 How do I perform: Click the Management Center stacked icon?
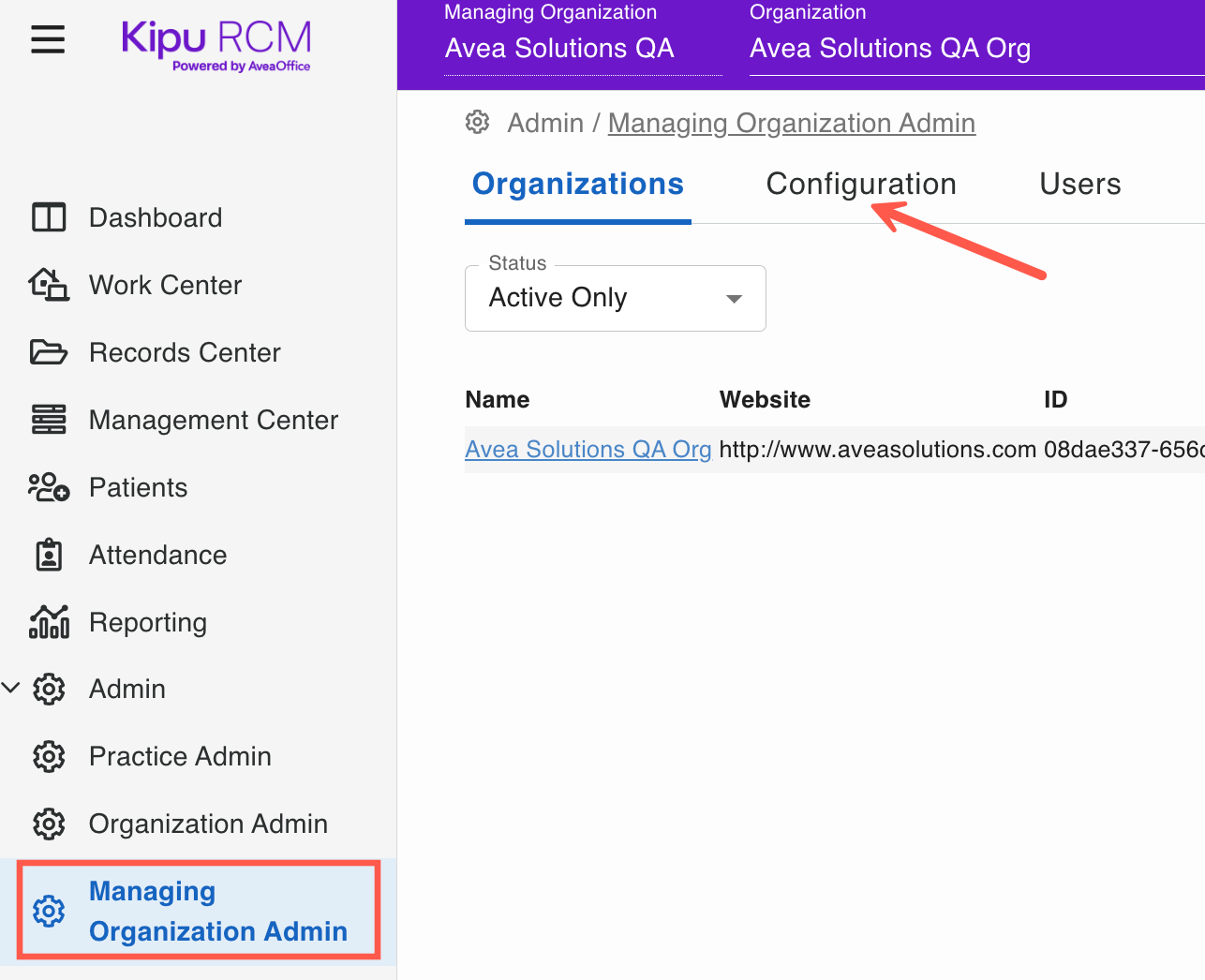(49, 420)
